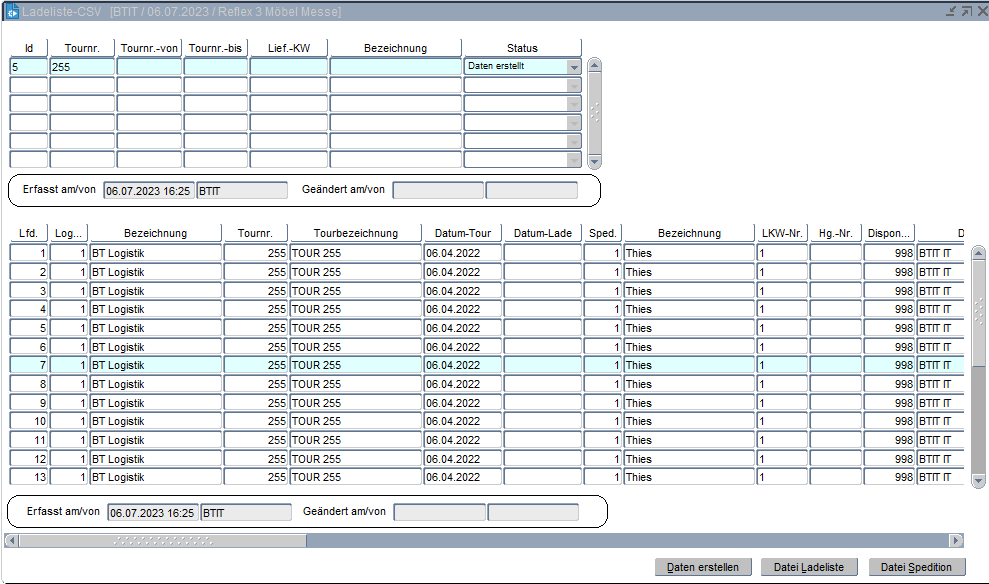Click the lower table's vertical scroll-down arrow

tap(978, 481)
